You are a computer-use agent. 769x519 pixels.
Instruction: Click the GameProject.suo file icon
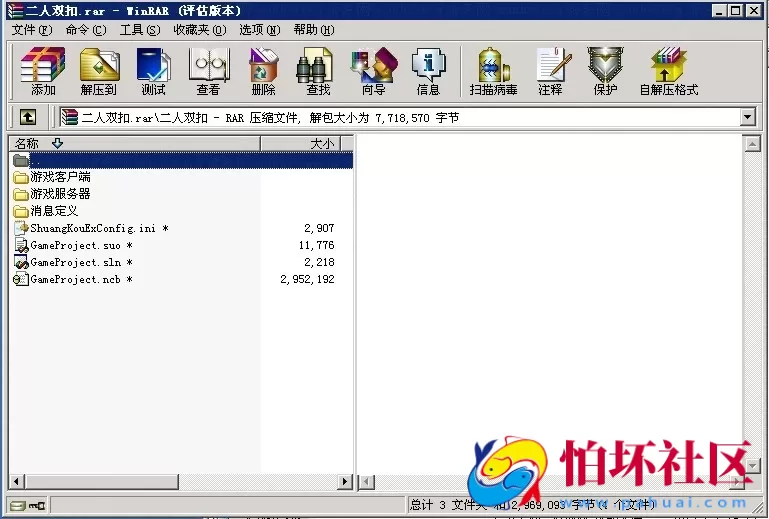[x=21, y=245]
